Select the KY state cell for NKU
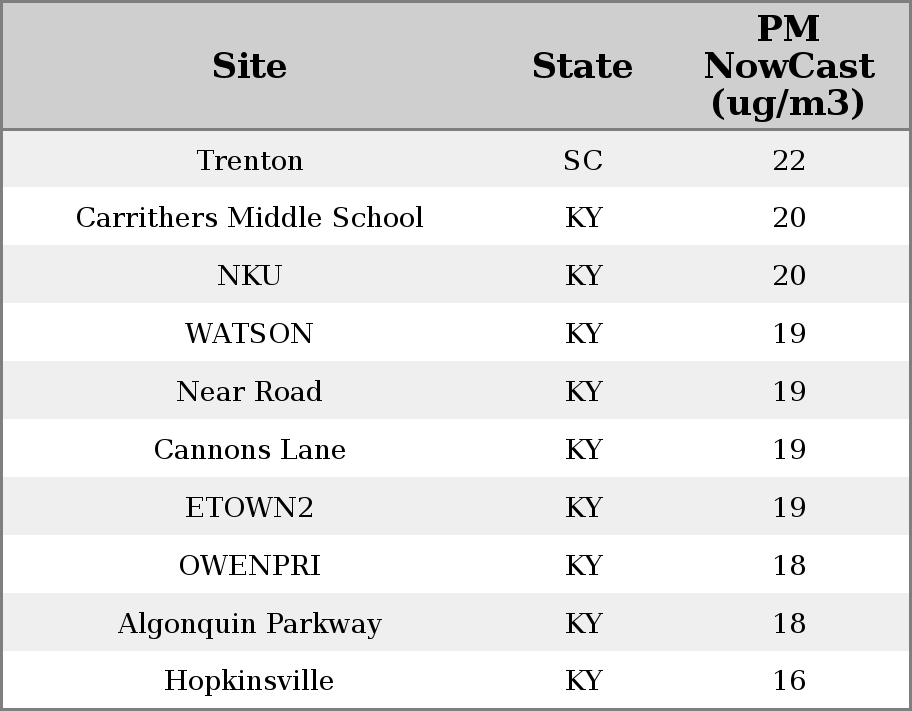The image size is (912, 711). click(583, 276)
